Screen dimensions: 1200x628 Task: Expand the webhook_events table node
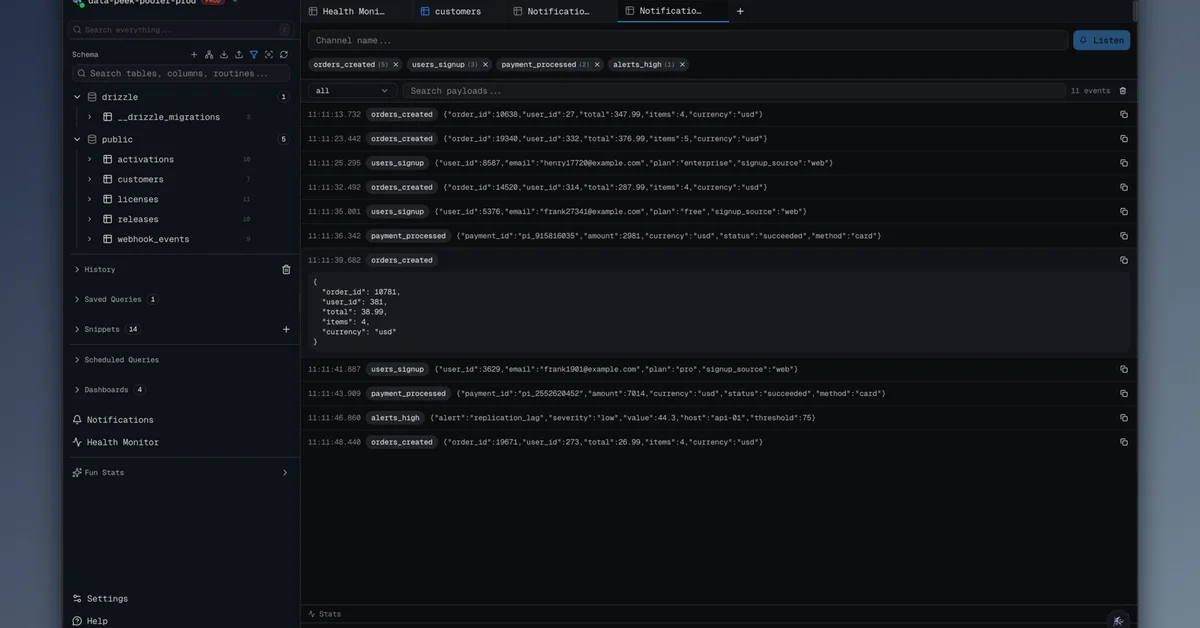click(89, 239)
